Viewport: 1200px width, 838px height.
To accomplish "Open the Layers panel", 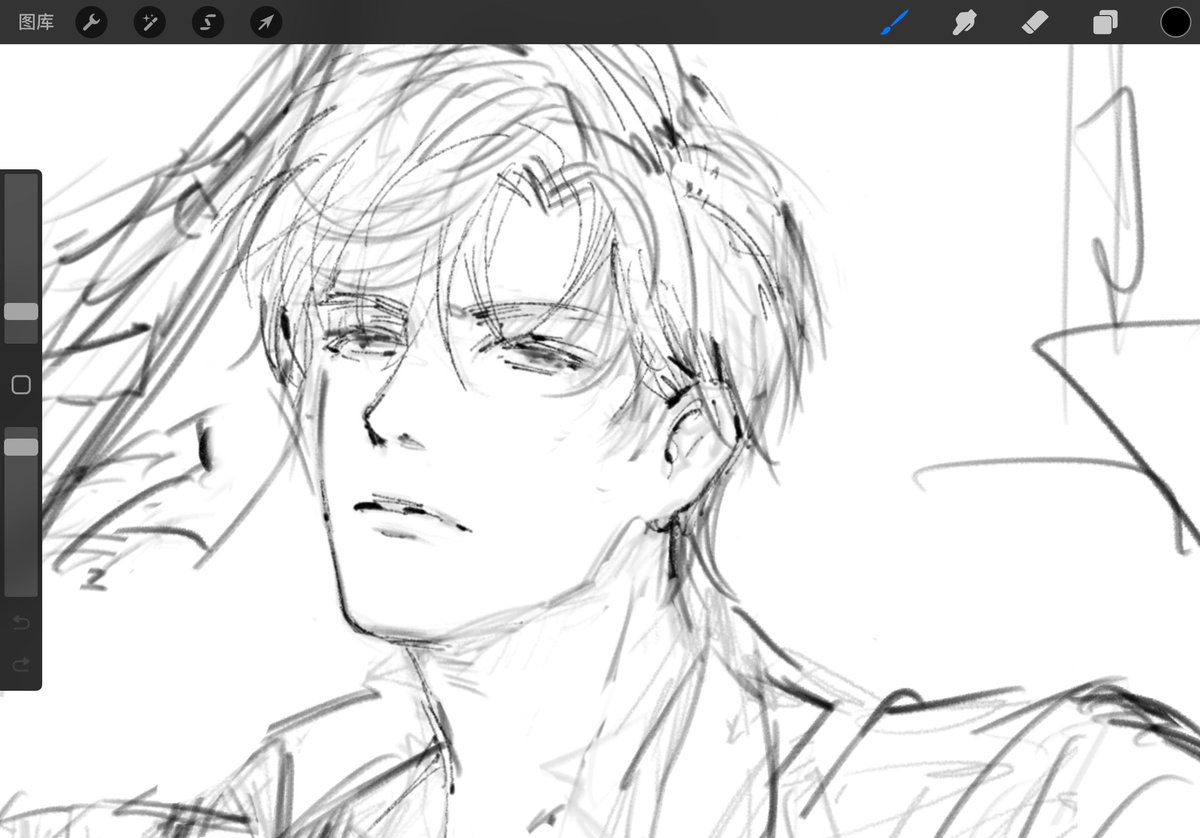I will pyautogui.click(x=1105, y=22).
